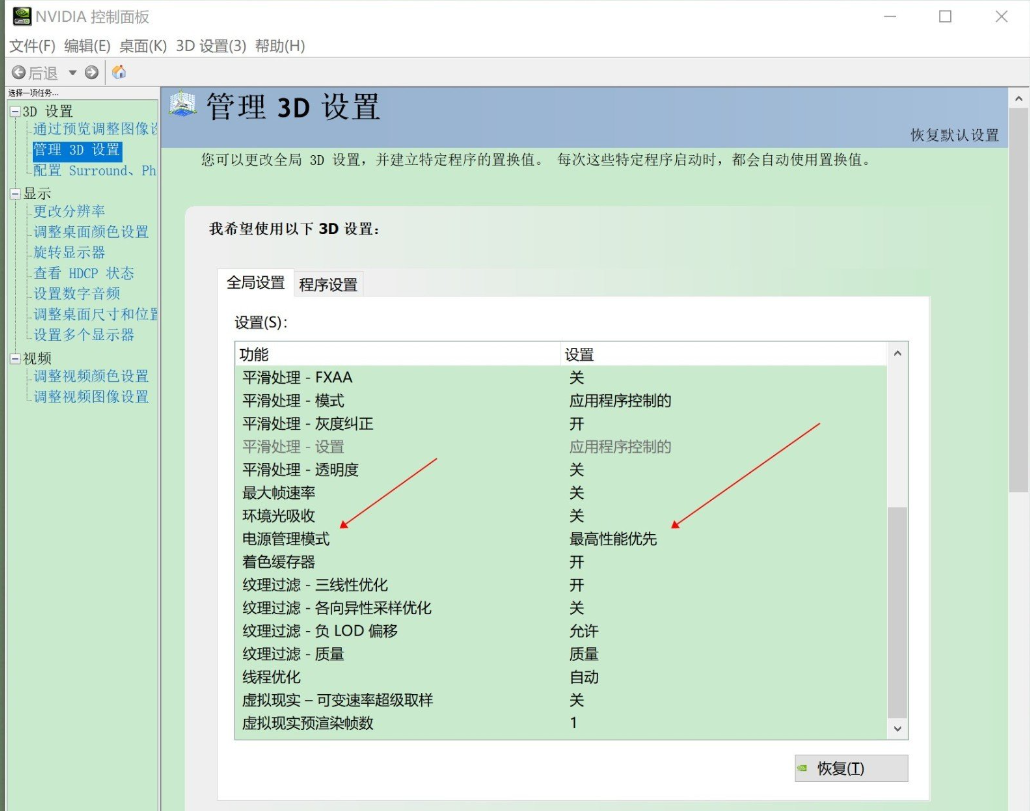Open 调整桌面尺寸和位置 in the sidebar
Image resolution: width=1030 pixels, height=811 pixels.
(x=95, y=315)
